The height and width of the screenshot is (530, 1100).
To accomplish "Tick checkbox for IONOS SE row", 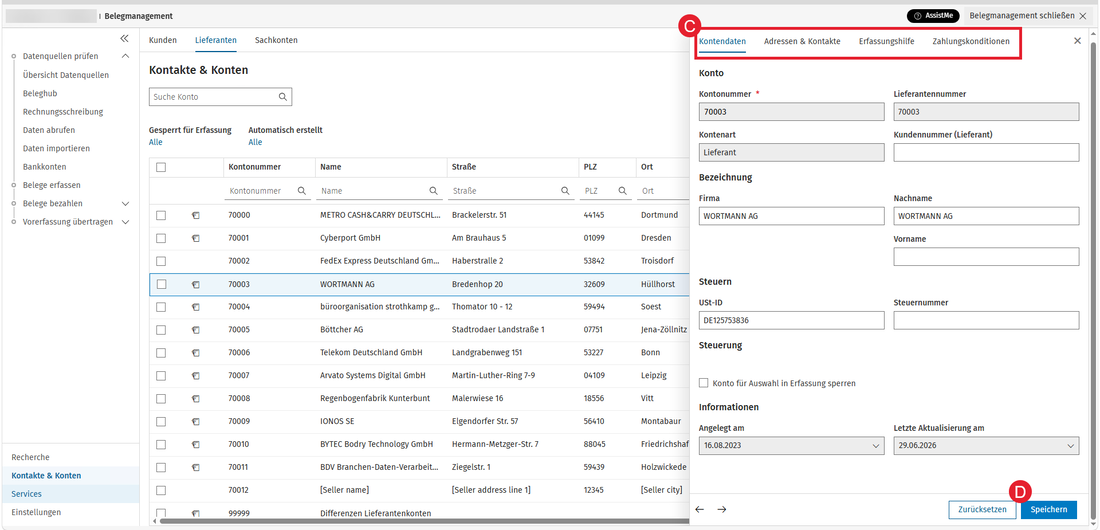I will pyautogui.click(x=161, y=422).
